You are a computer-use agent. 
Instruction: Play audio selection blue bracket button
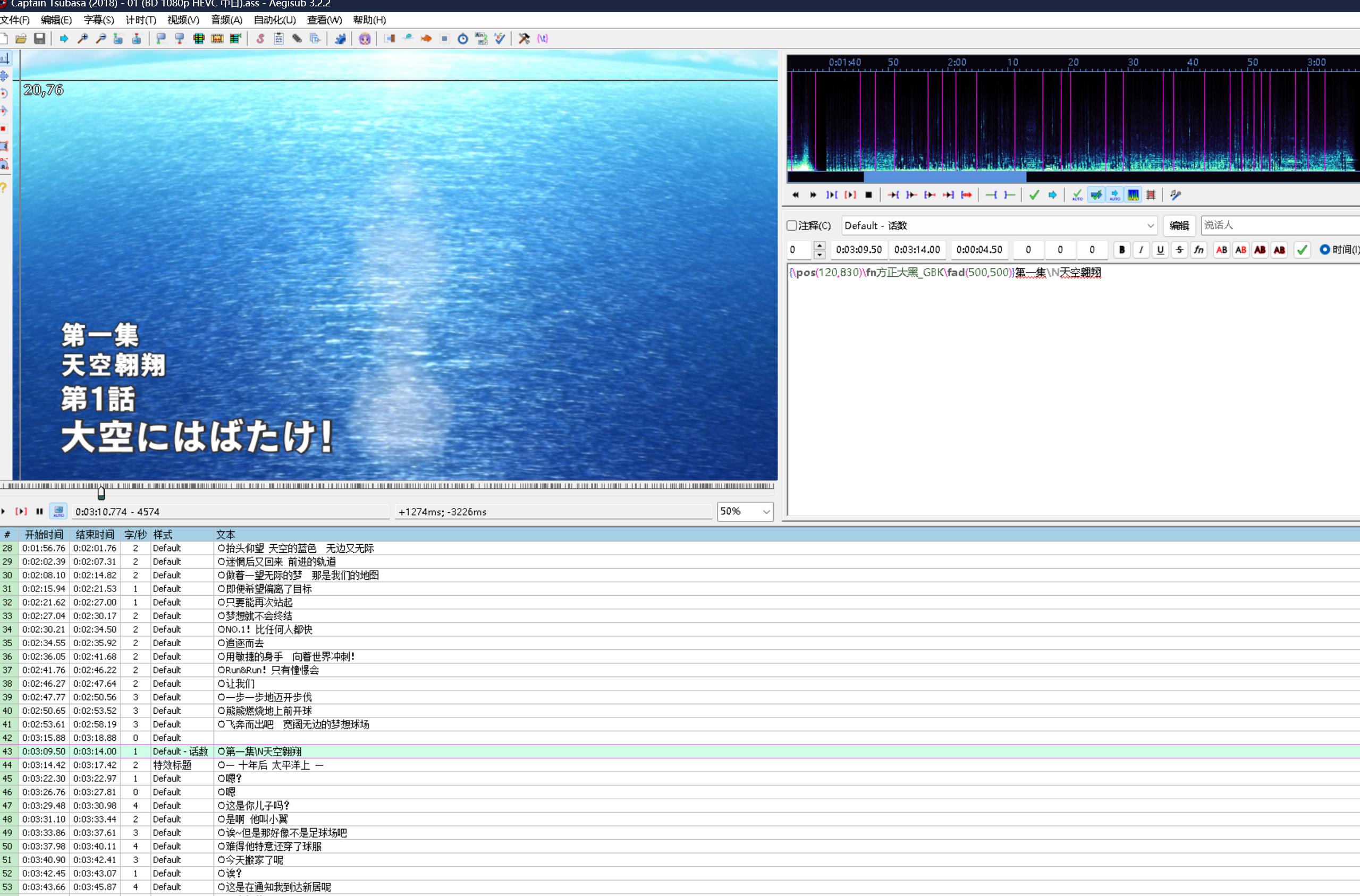pyautogui.click(x=832, y=196)
